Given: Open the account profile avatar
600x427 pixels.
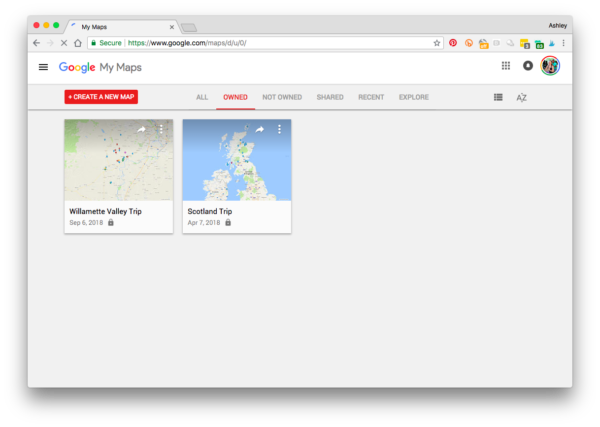Looking at the screenshot, I should pos(550,66).
